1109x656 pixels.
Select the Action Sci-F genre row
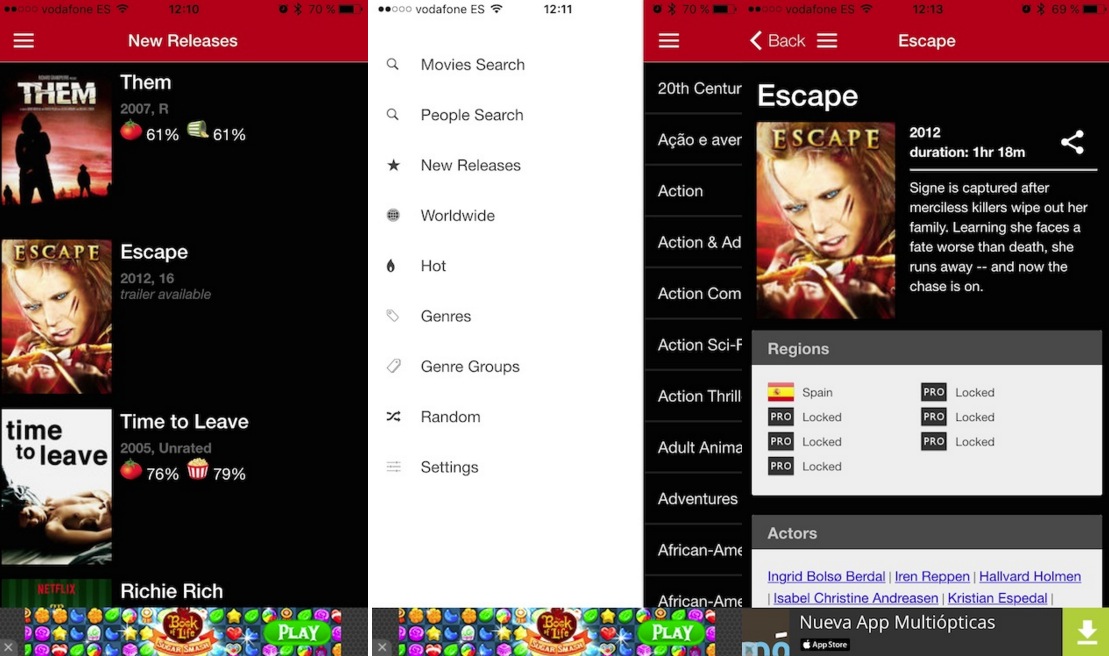pos(694,344)
